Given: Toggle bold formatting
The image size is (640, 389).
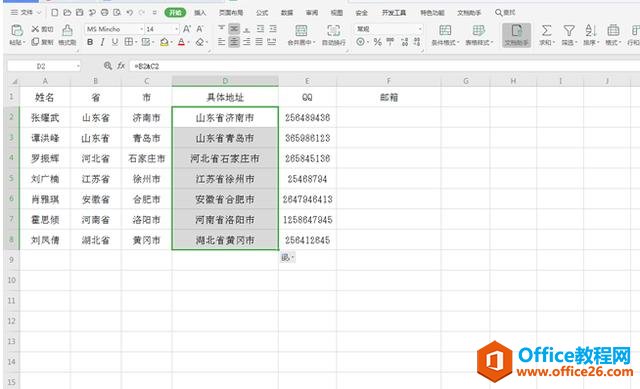Looking at the screenshot, I should [x=90, y=42].
